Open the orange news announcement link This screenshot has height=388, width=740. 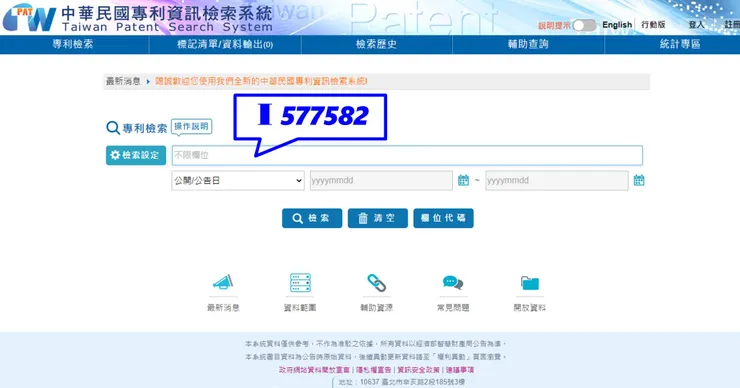click(261, 81)
